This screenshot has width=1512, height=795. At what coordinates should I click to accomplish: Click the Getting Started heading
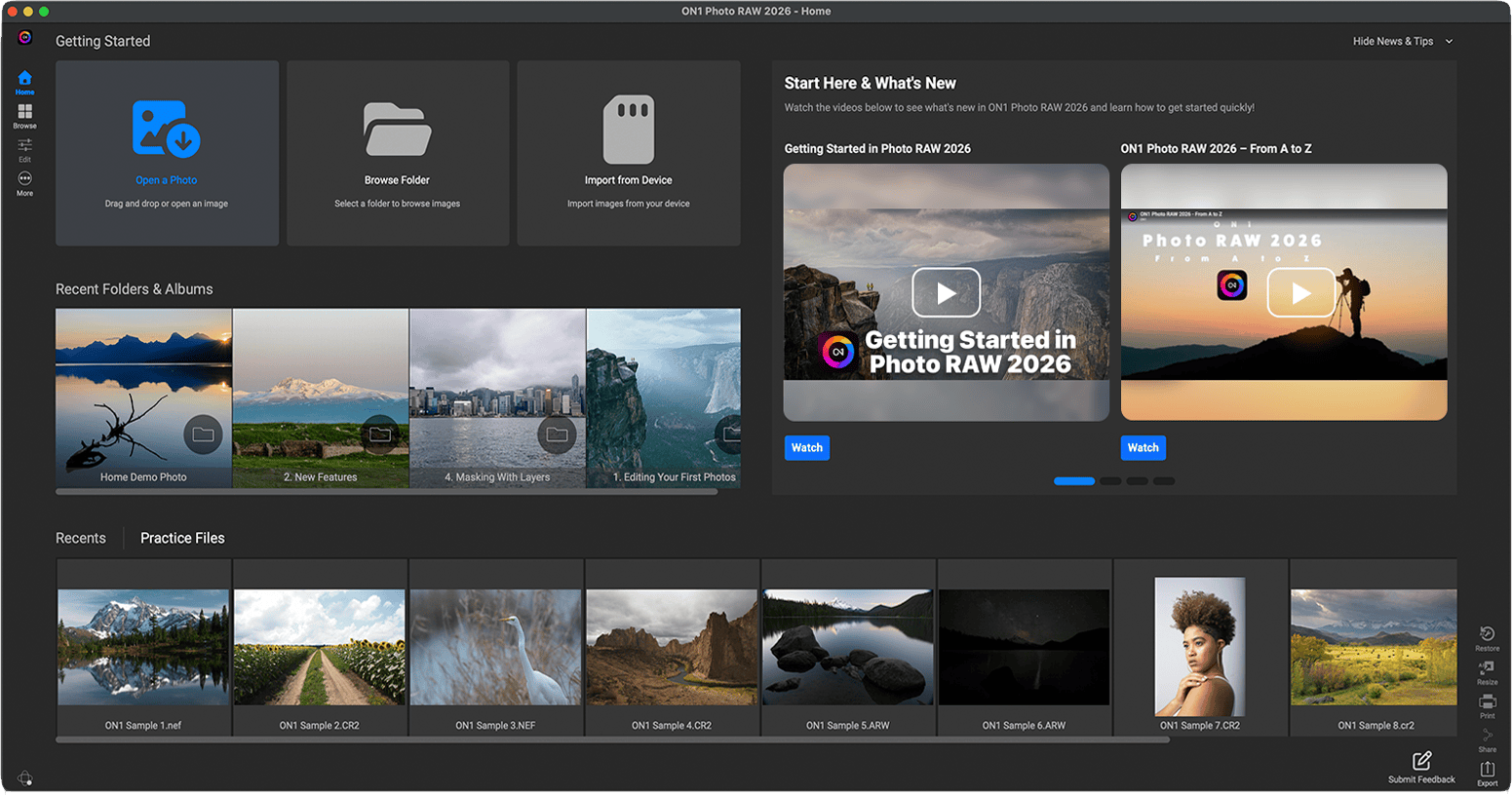click(x=103, y=41)
